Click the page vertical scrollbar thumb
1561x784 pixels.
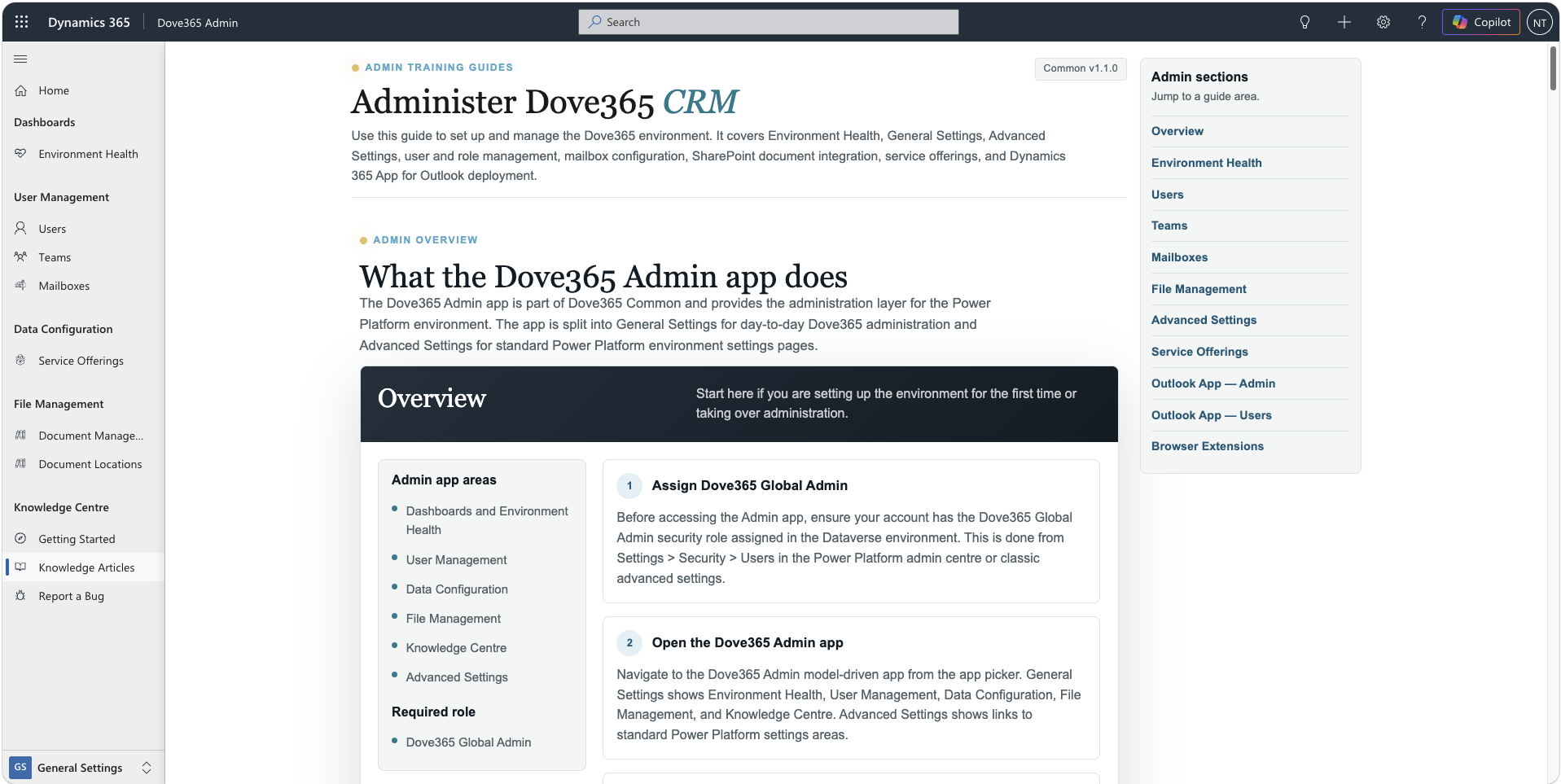(1553, 68)
